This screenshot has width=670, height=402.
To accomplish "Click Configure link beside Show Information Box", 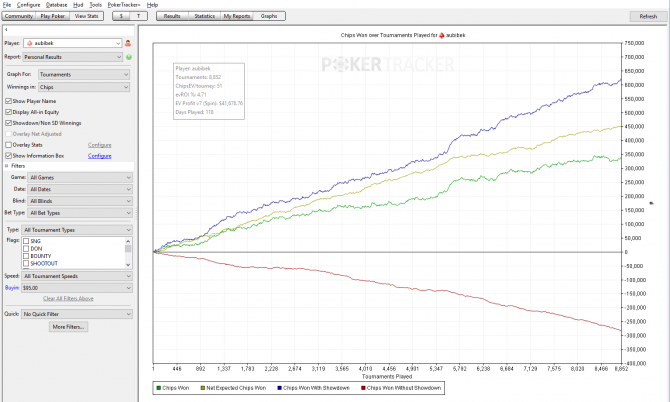I will [x=100, y=156].
